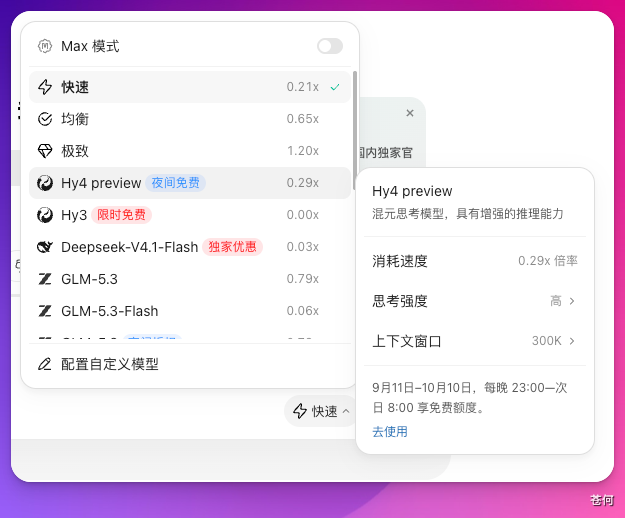Click the 限时免费 badge
625x518 pixels.
(x=122, y=215)
